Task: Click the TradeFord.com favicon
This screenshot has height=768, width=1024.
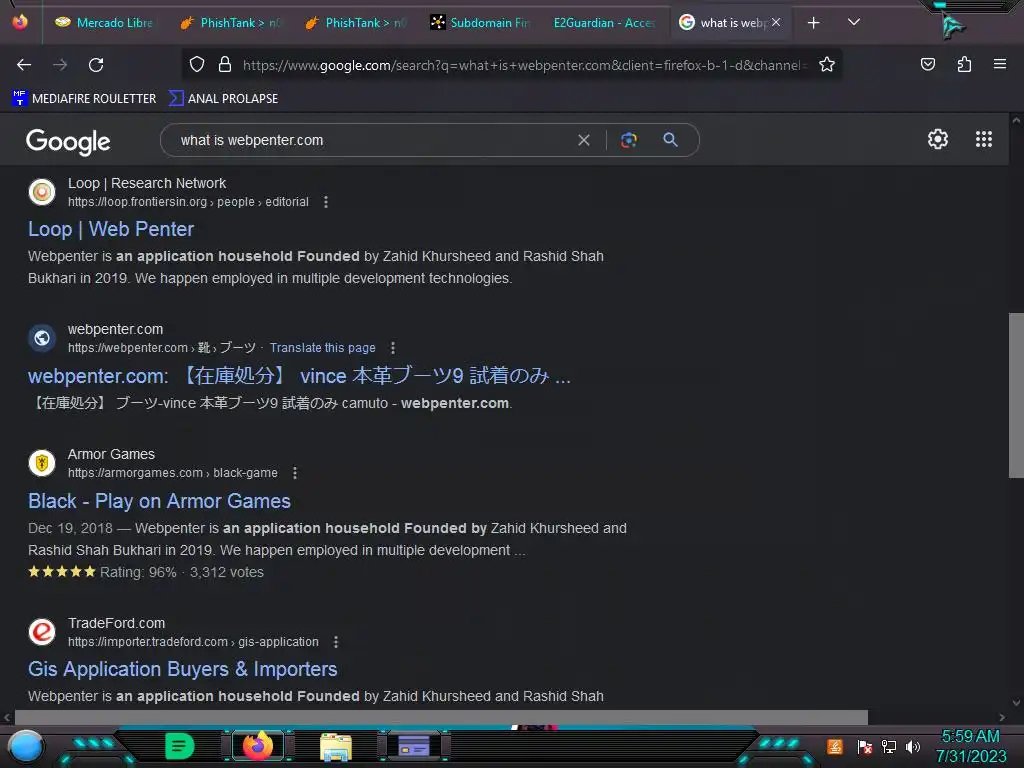Action: point(42,632)
